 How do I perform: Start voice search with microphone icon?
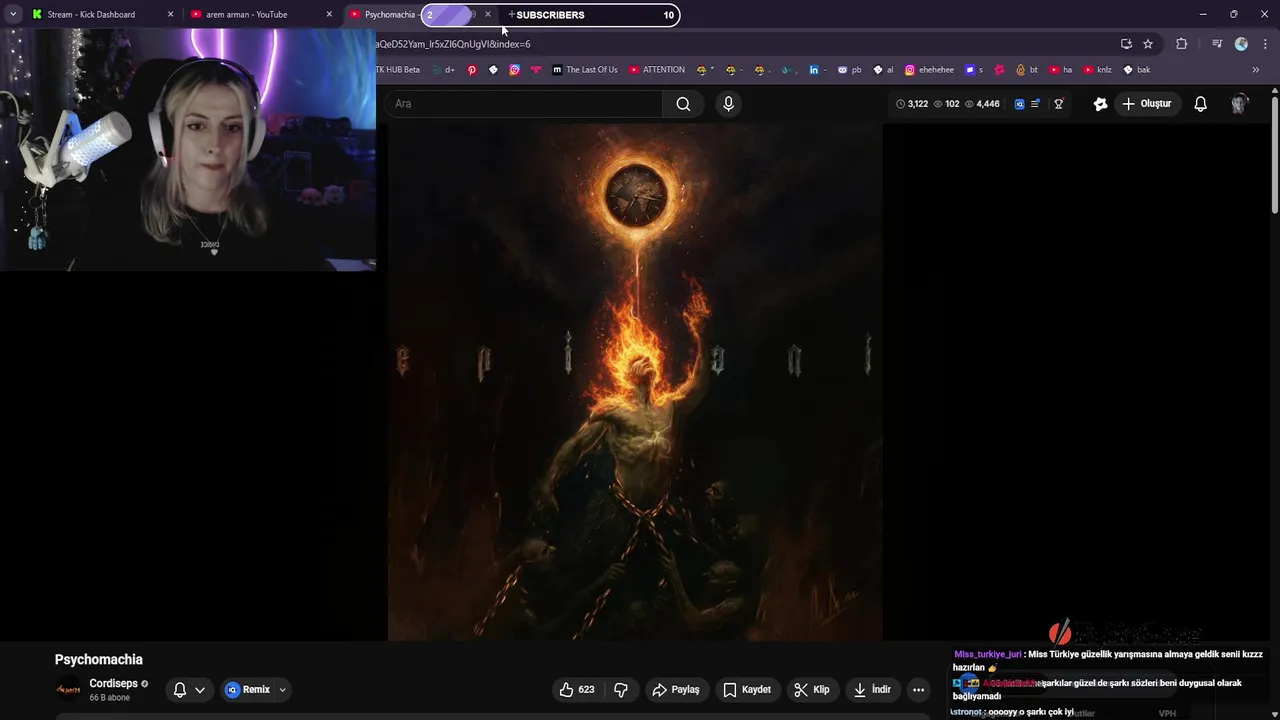(728, 104)
